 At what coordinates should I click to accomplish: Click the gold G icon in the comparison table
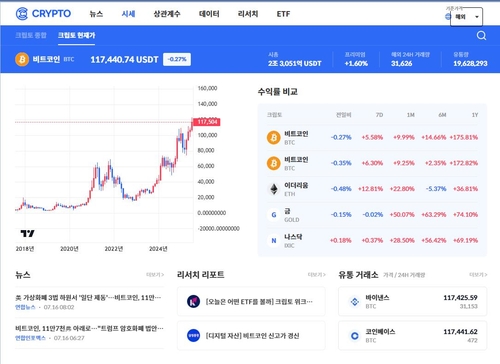point(274,215)
